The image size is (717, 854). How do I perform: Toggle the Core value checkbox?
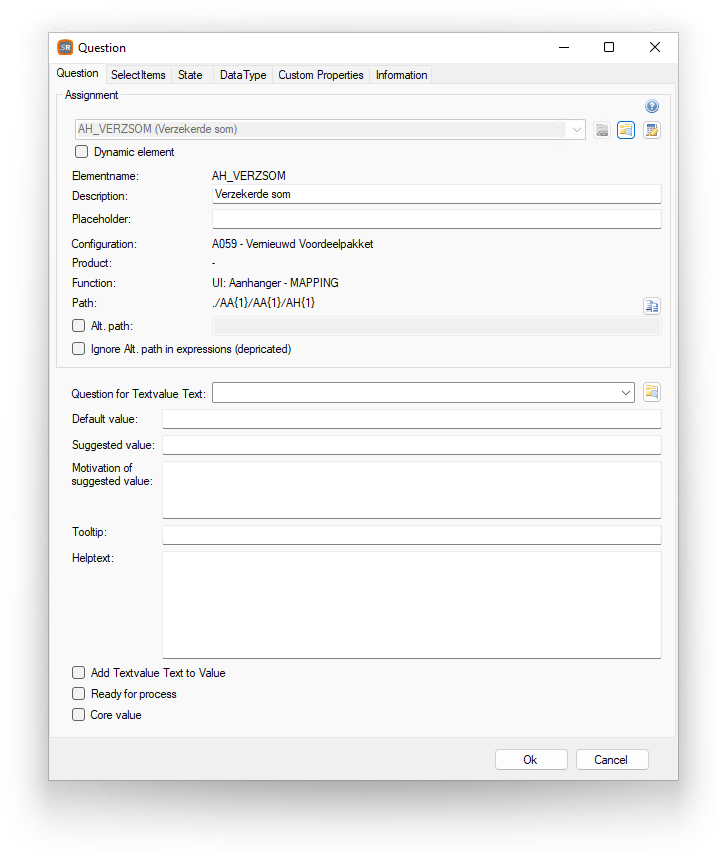pyautogui.click(x=78, y=715)
